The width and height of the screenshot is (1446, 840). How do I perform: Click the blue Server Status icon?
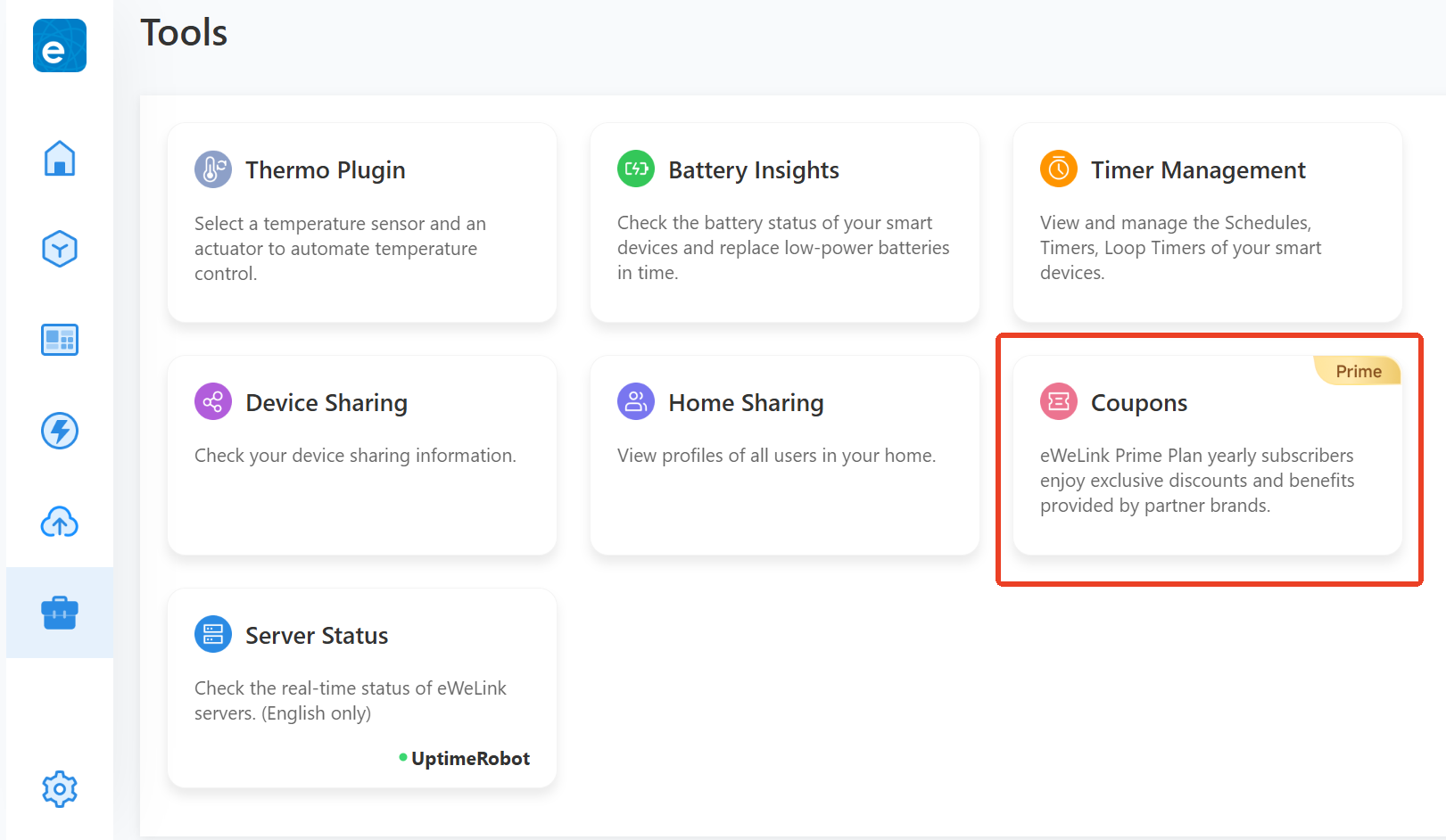coord(212,635)
